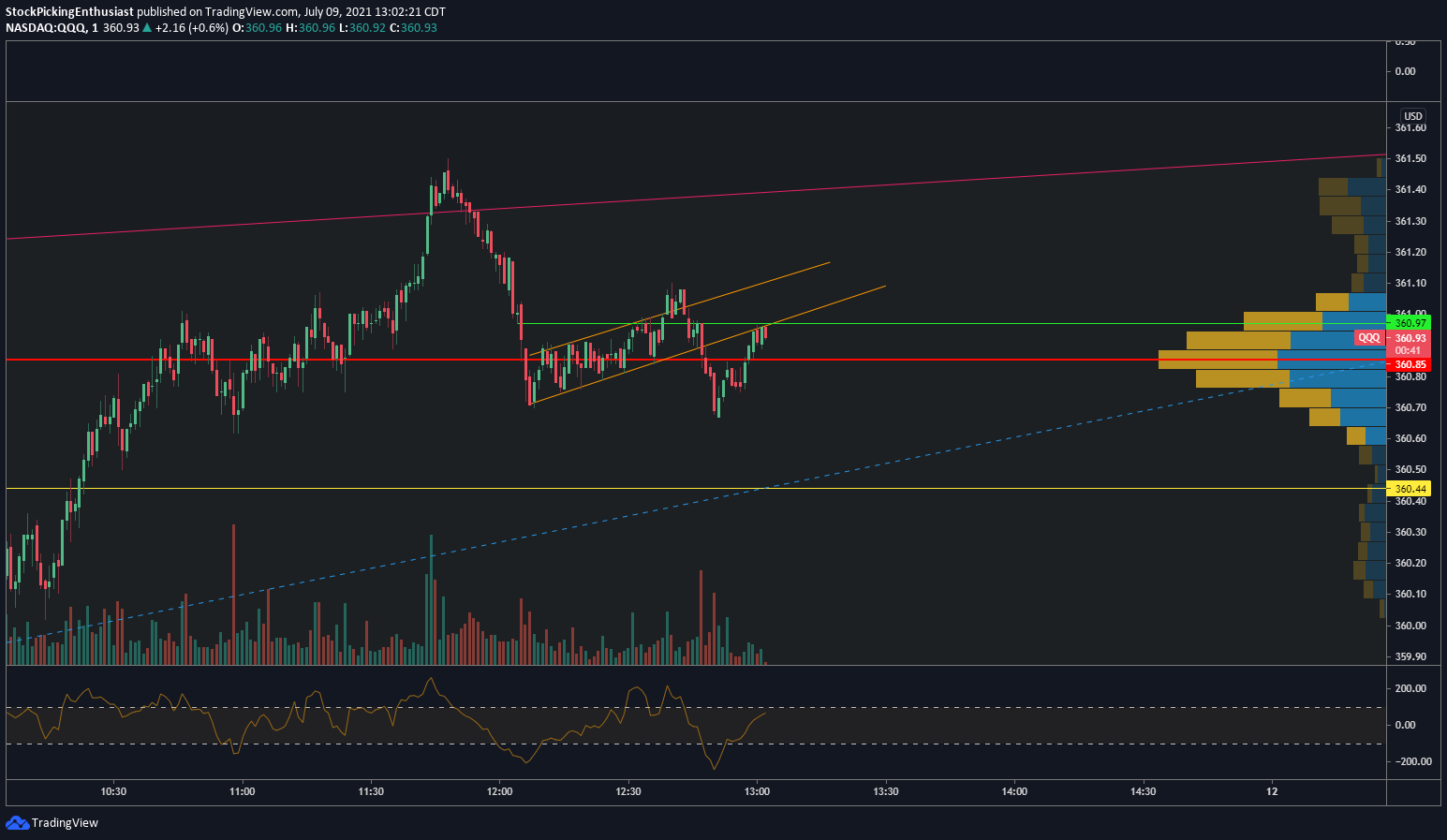
Task: Click the 14:30 time axis label
Action: coord(1143,791)
